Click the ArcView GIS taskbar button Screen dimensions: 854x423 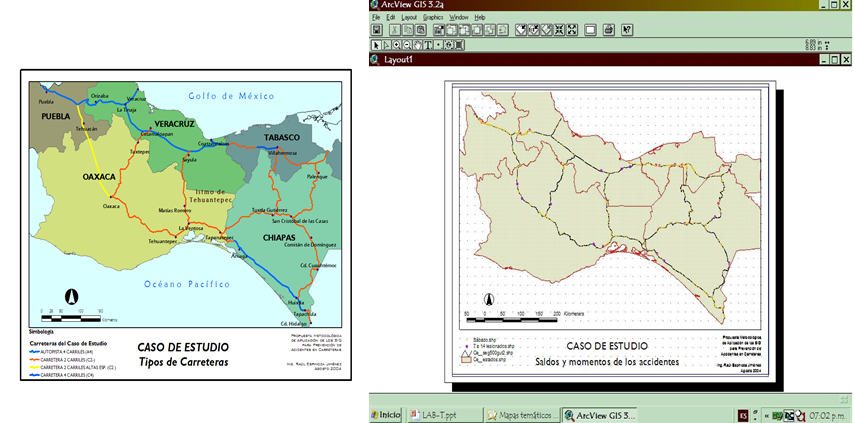598,414
